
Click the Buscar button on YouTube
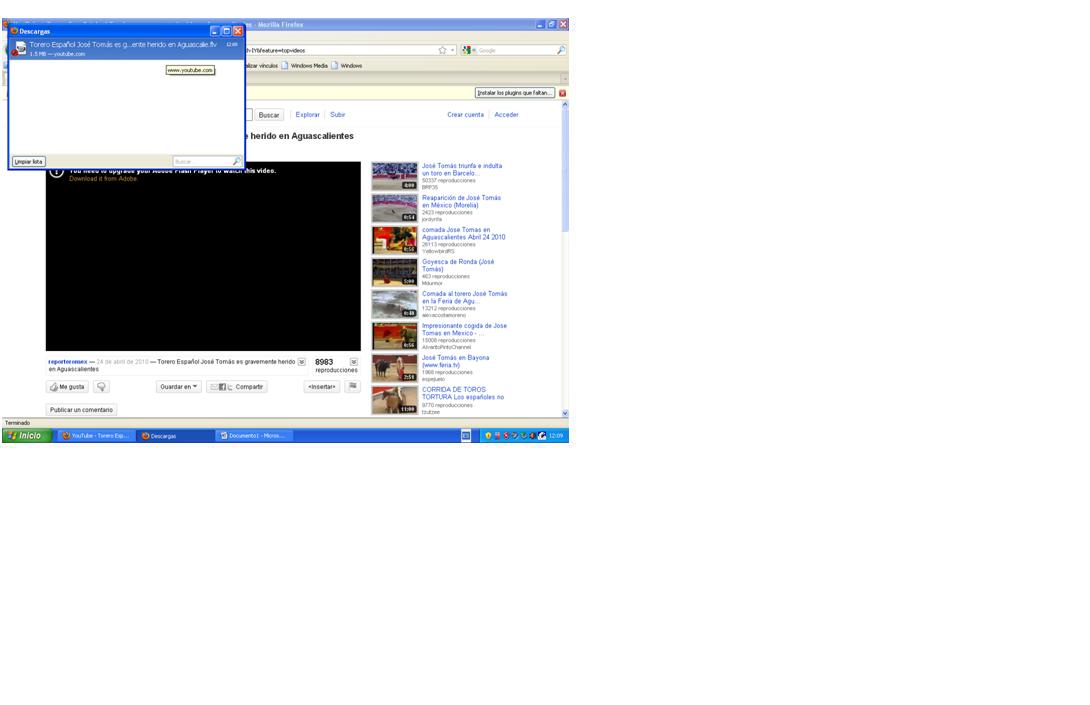(x=269, y=115)
